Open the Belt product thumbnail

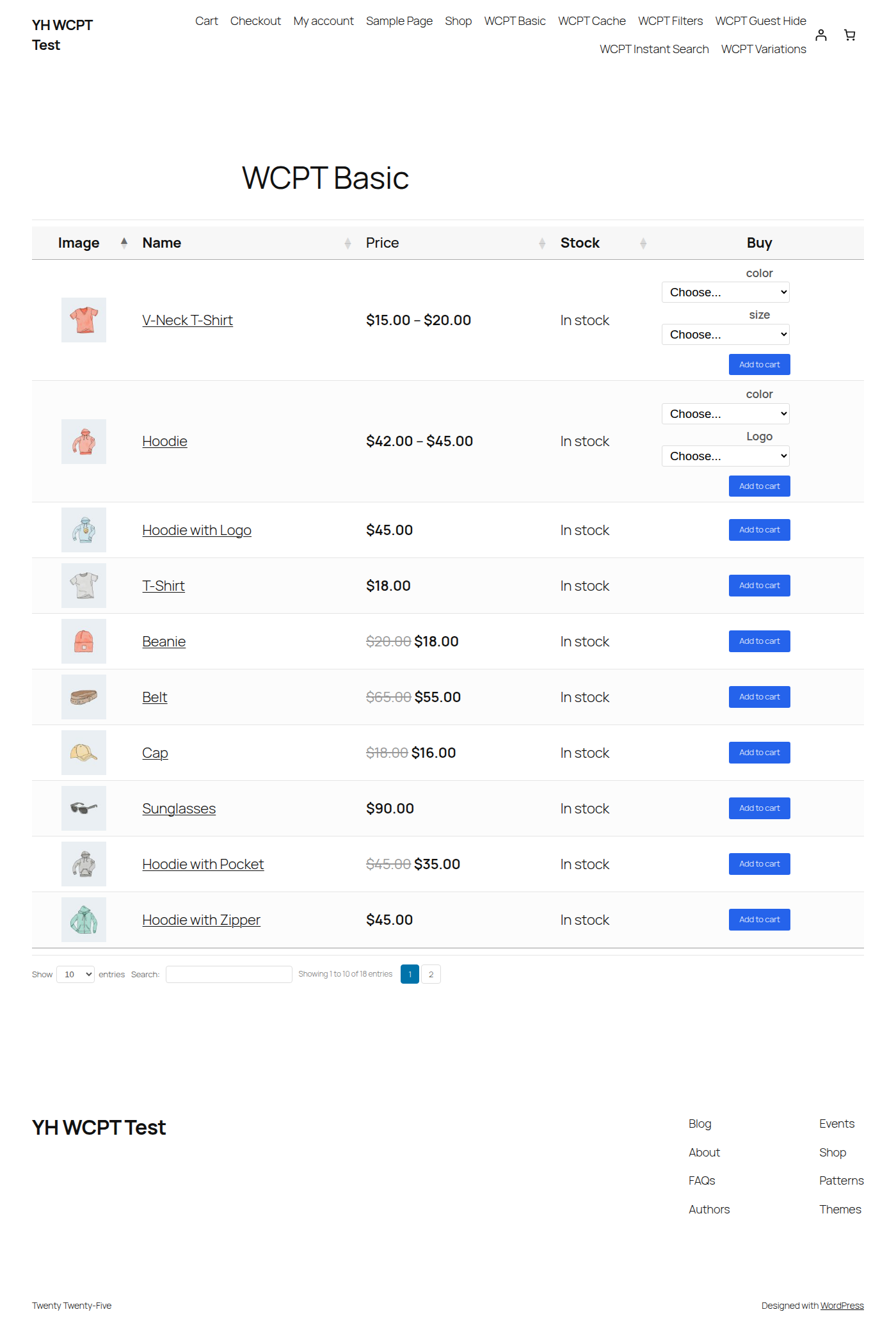84,697
